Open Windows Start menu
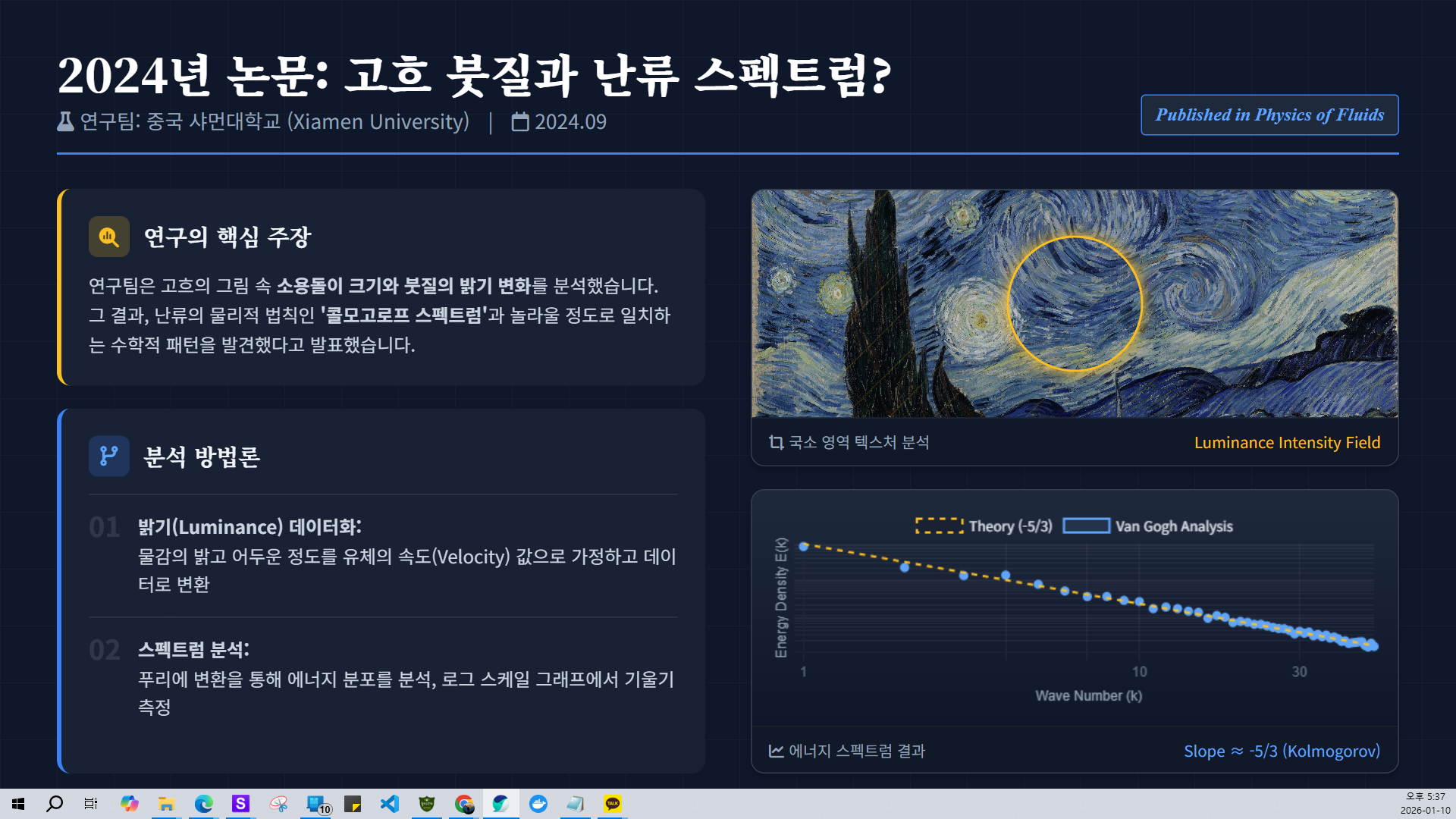This screenshot has width=1456, height=819. (18, 804)
